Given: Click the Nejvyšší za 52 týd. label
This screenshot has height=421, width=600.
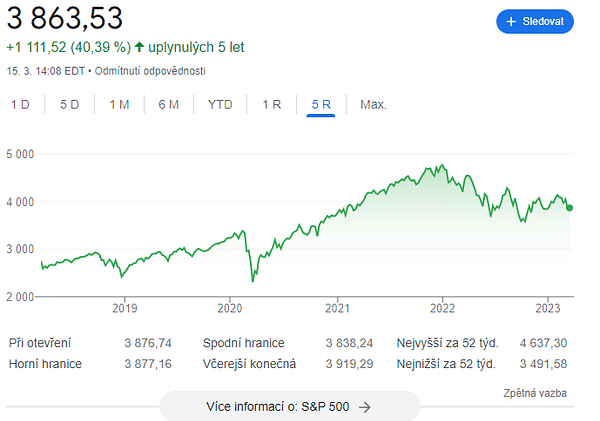Looking at the screenshot, I should pyautogui.click(x=447, y=343).
